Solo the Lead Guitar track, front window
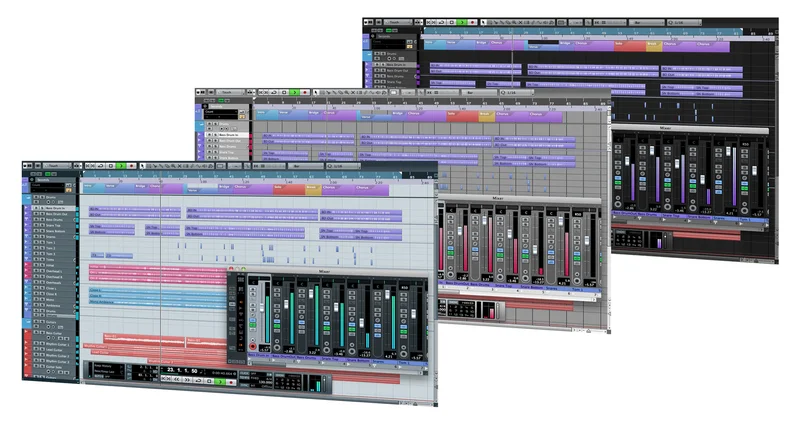800x426 pixels. click(x=42, y=350)
